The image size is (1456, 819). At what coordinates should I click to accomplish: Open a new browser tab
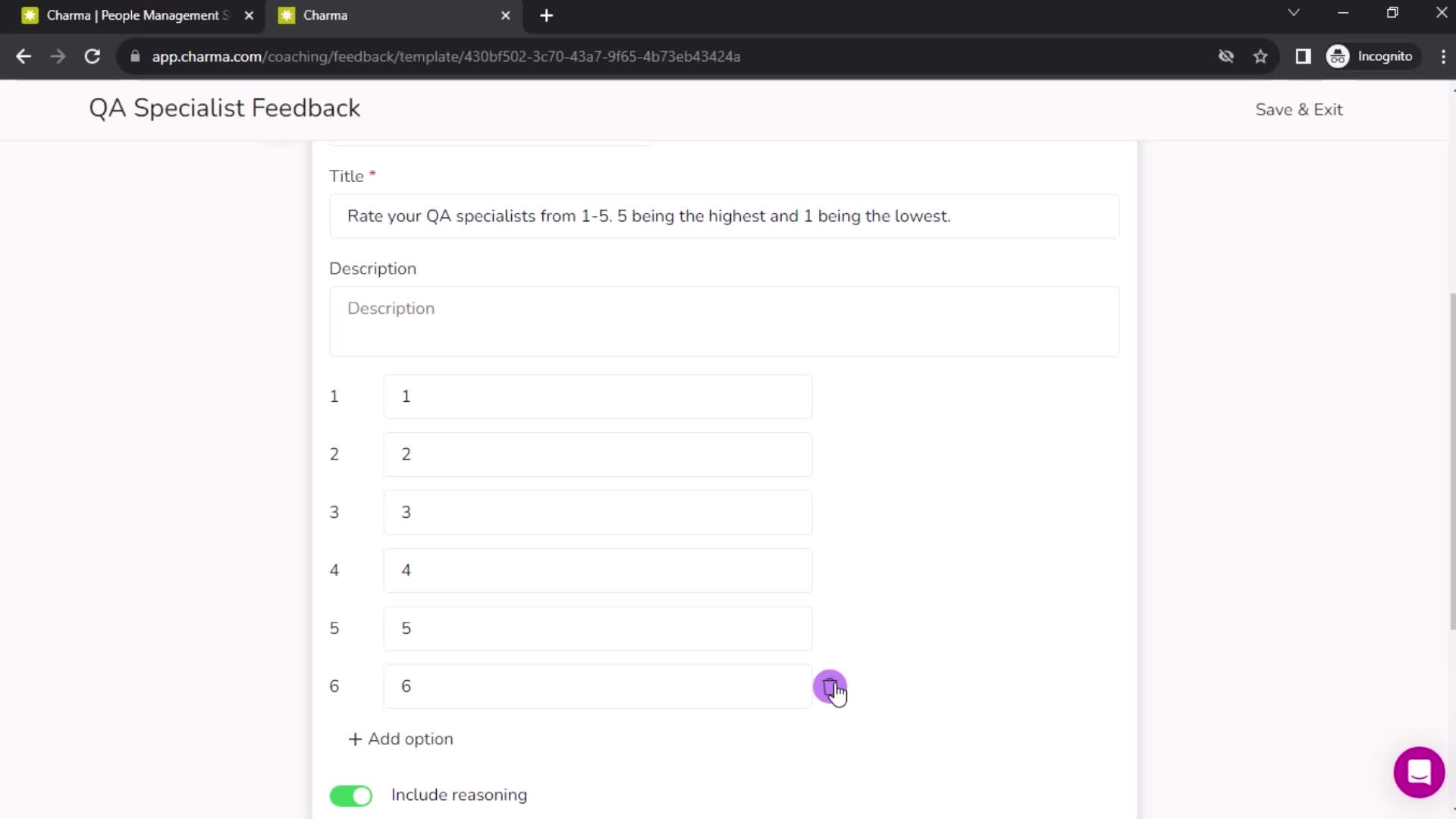pos(546,15)
